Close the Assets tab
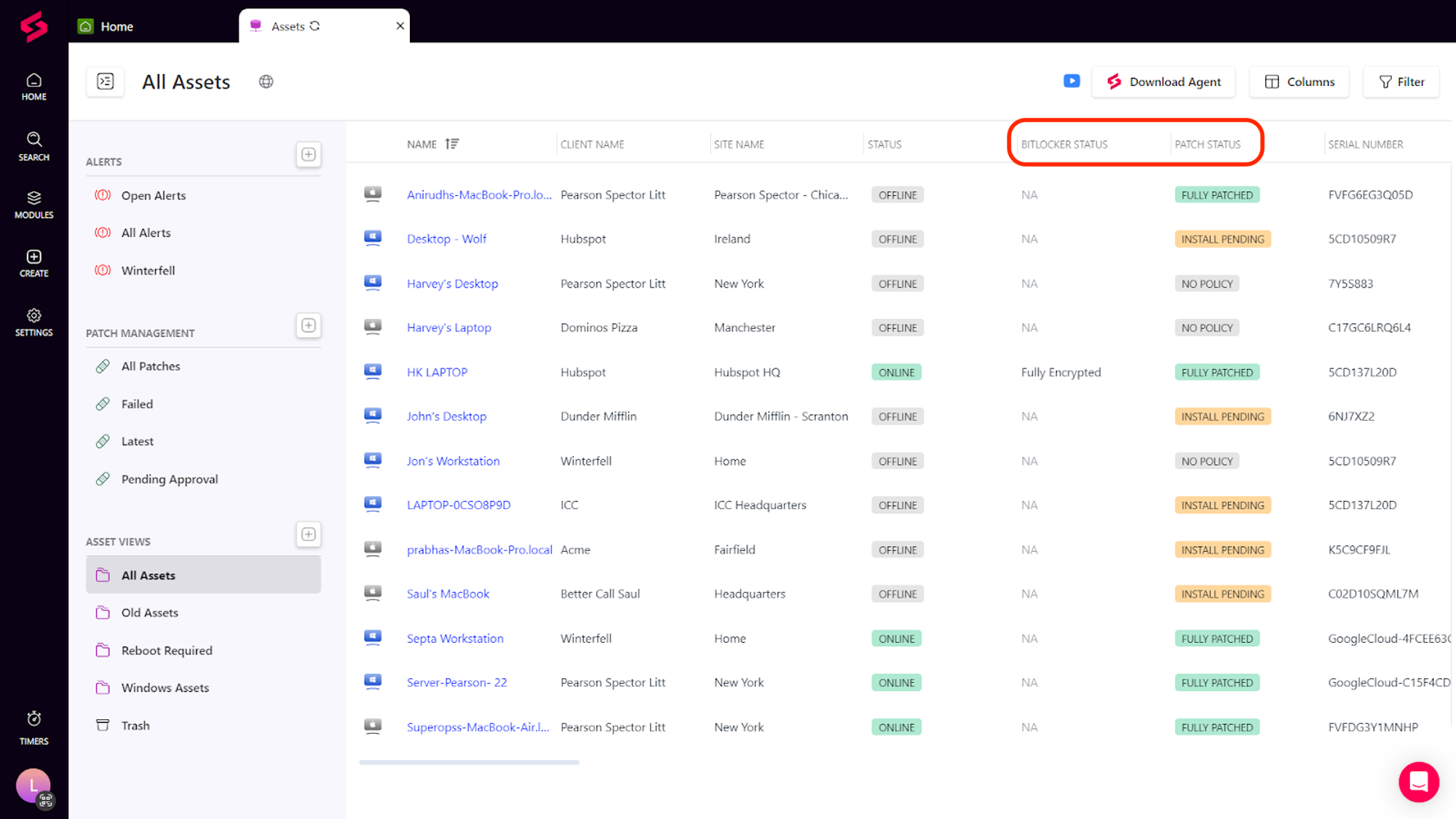This screenshot has width=1456, height=819. tap(400, 26)
